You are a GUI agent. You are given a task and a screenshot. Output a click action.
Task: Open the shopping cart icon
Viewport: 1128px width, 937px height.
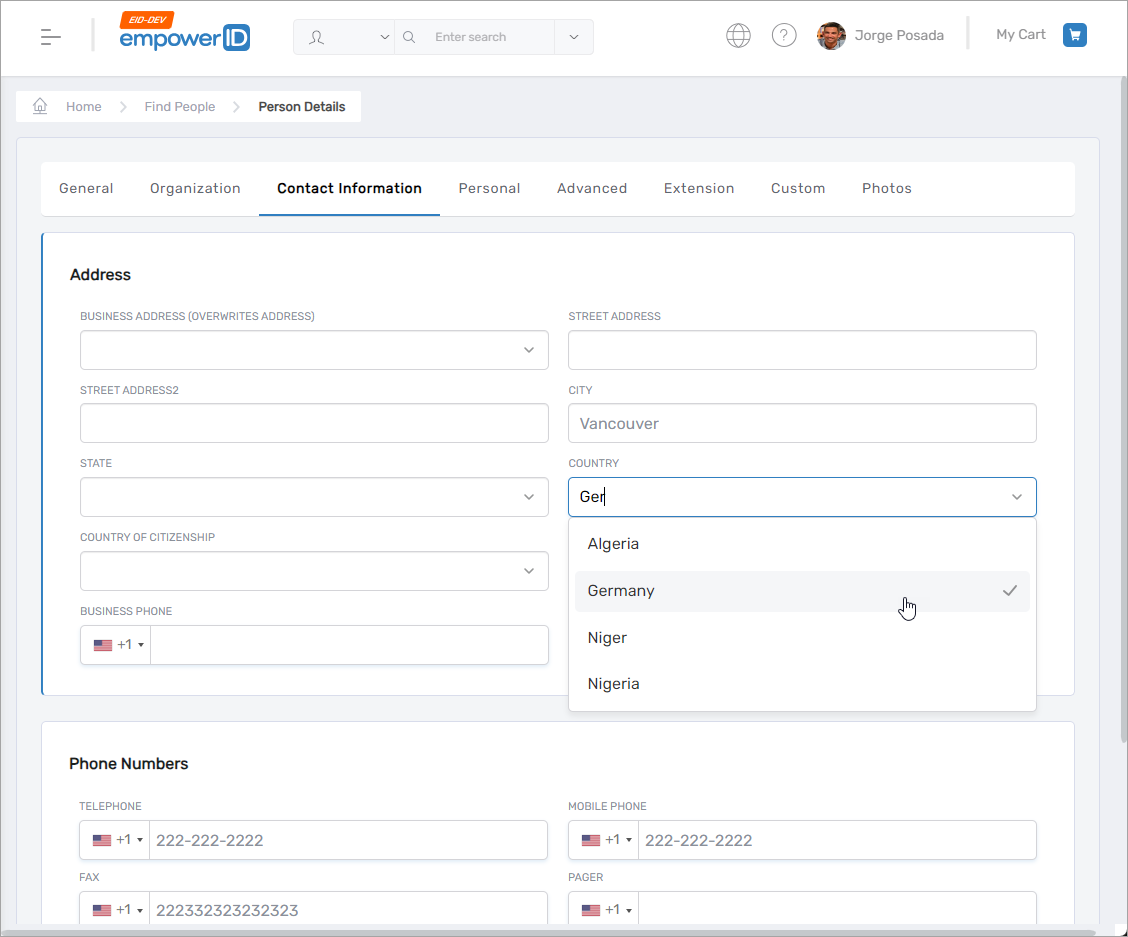(x=1075, y=35)
